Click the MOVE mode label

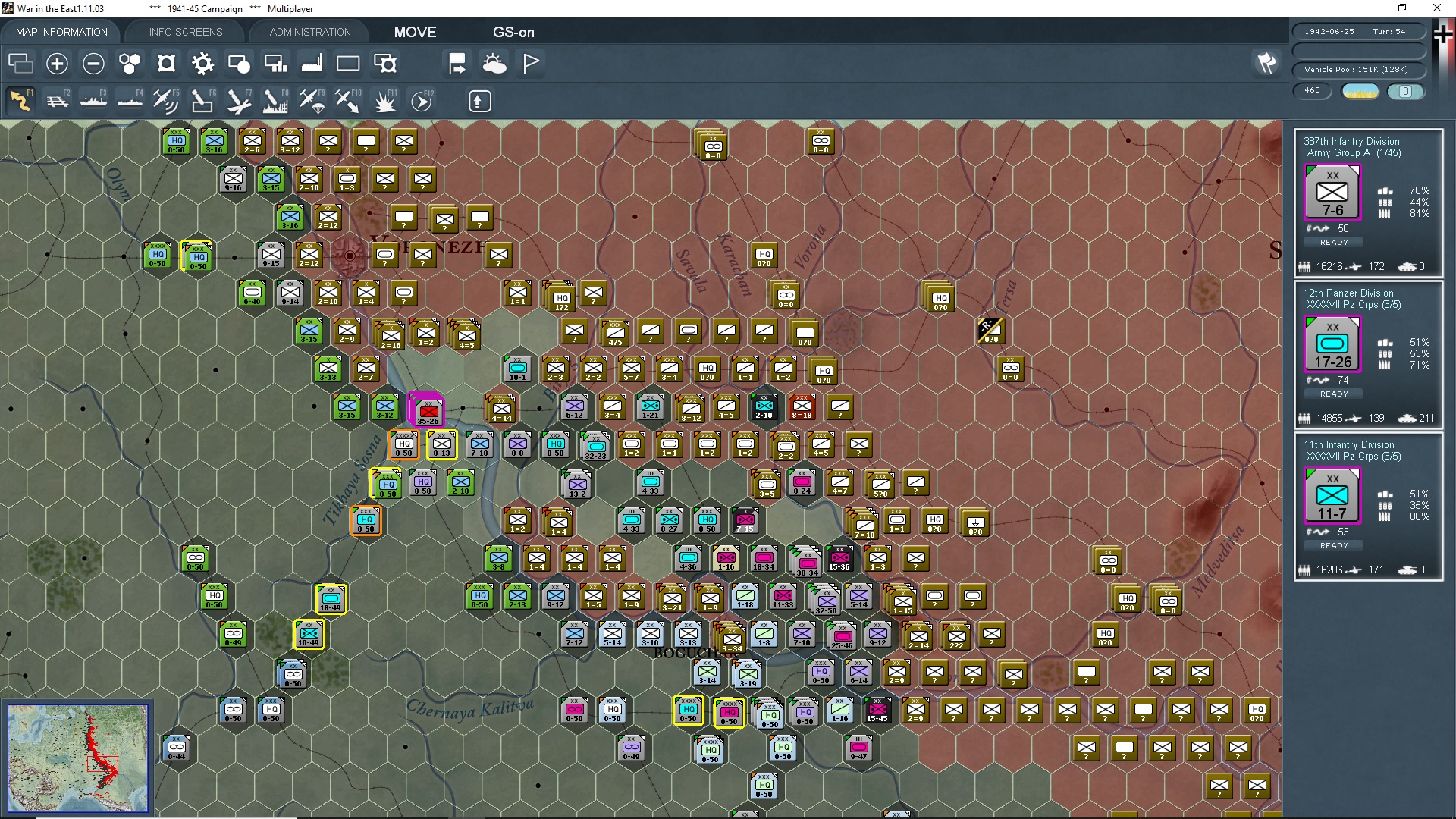[415, 32]
